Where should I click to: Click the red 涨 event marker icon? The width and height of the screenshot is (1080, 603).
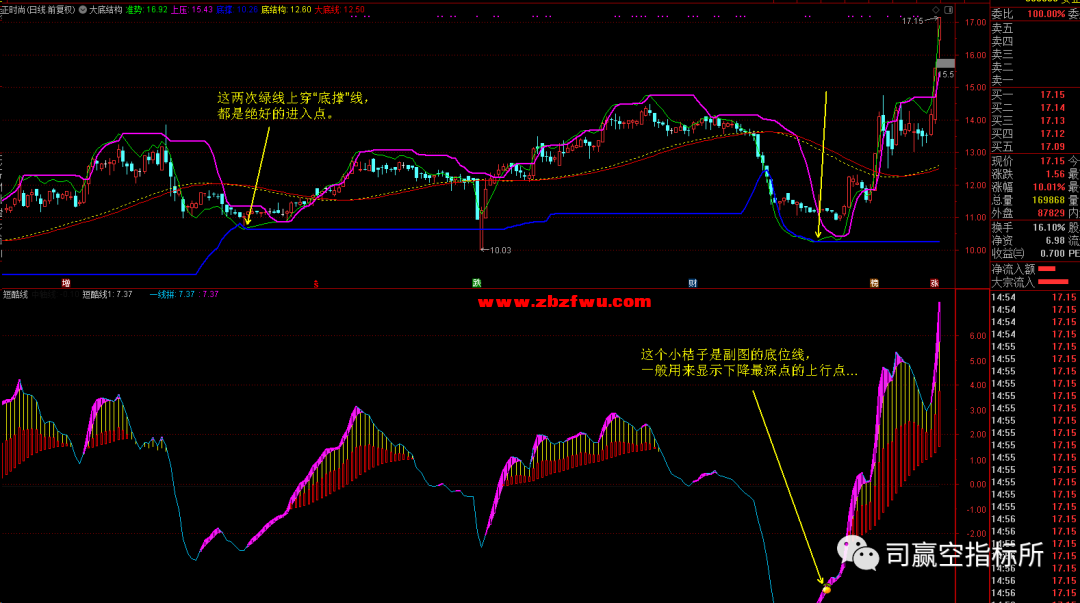(934, 283)
